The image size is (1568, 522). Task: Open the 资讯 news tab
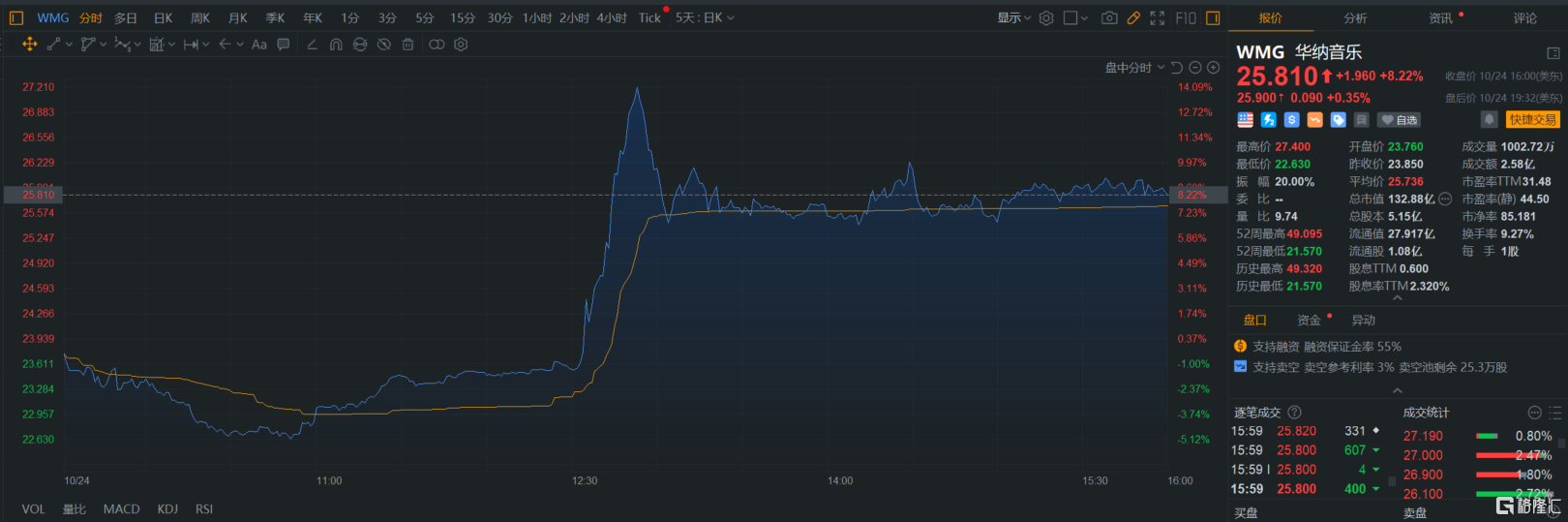1440,17
